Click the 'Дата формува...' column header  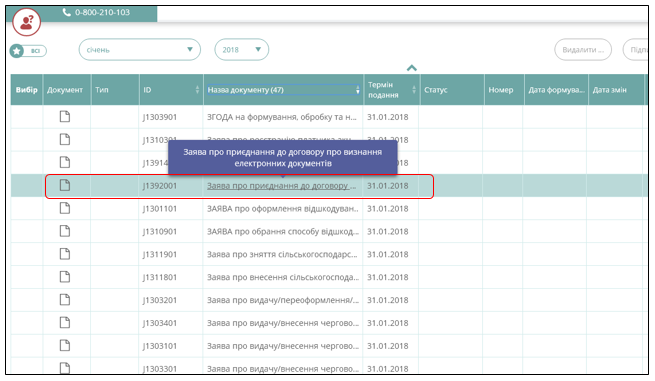click(556, 90)
